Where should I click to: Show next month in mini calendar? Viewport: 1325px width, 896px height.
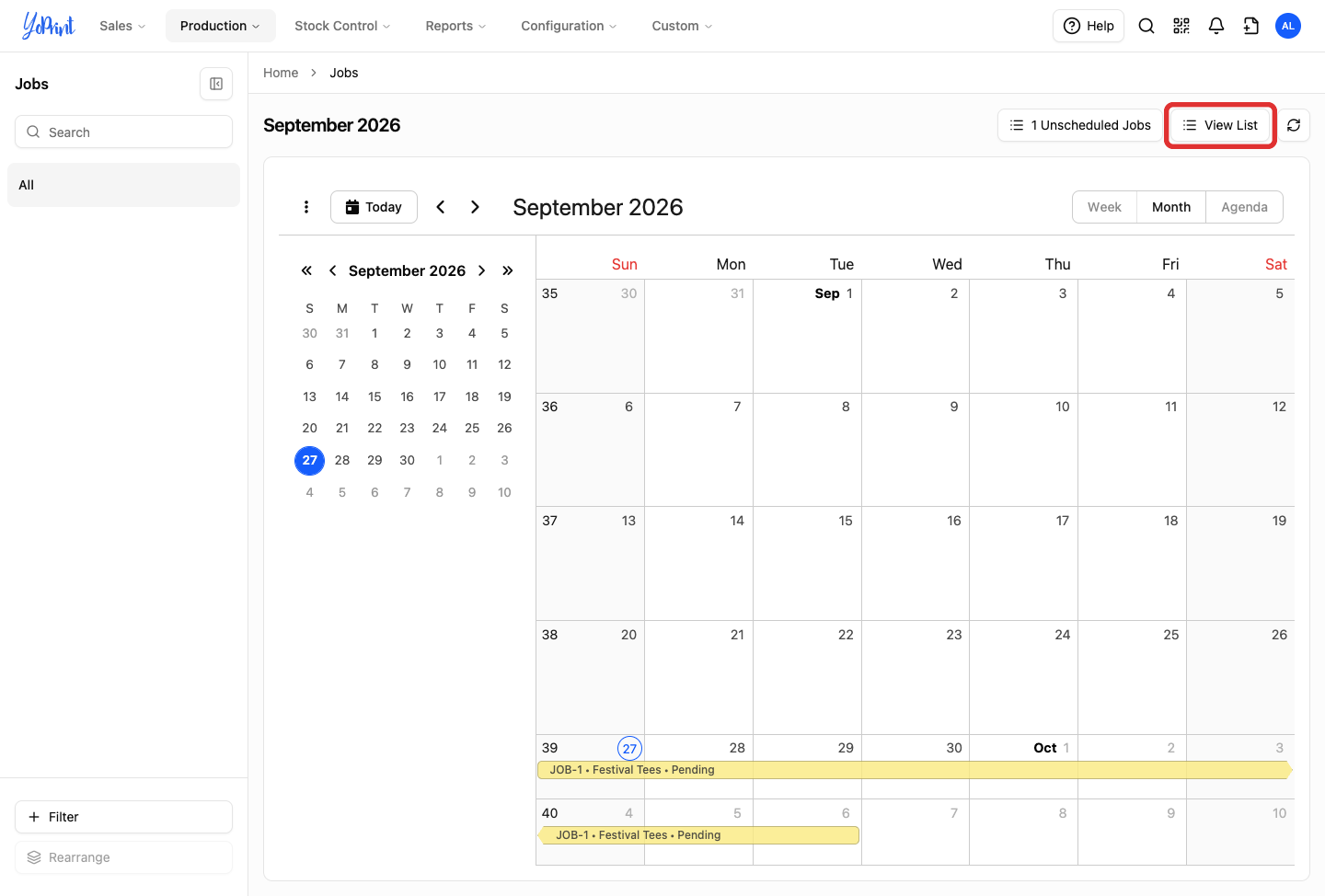coord(481,270)
